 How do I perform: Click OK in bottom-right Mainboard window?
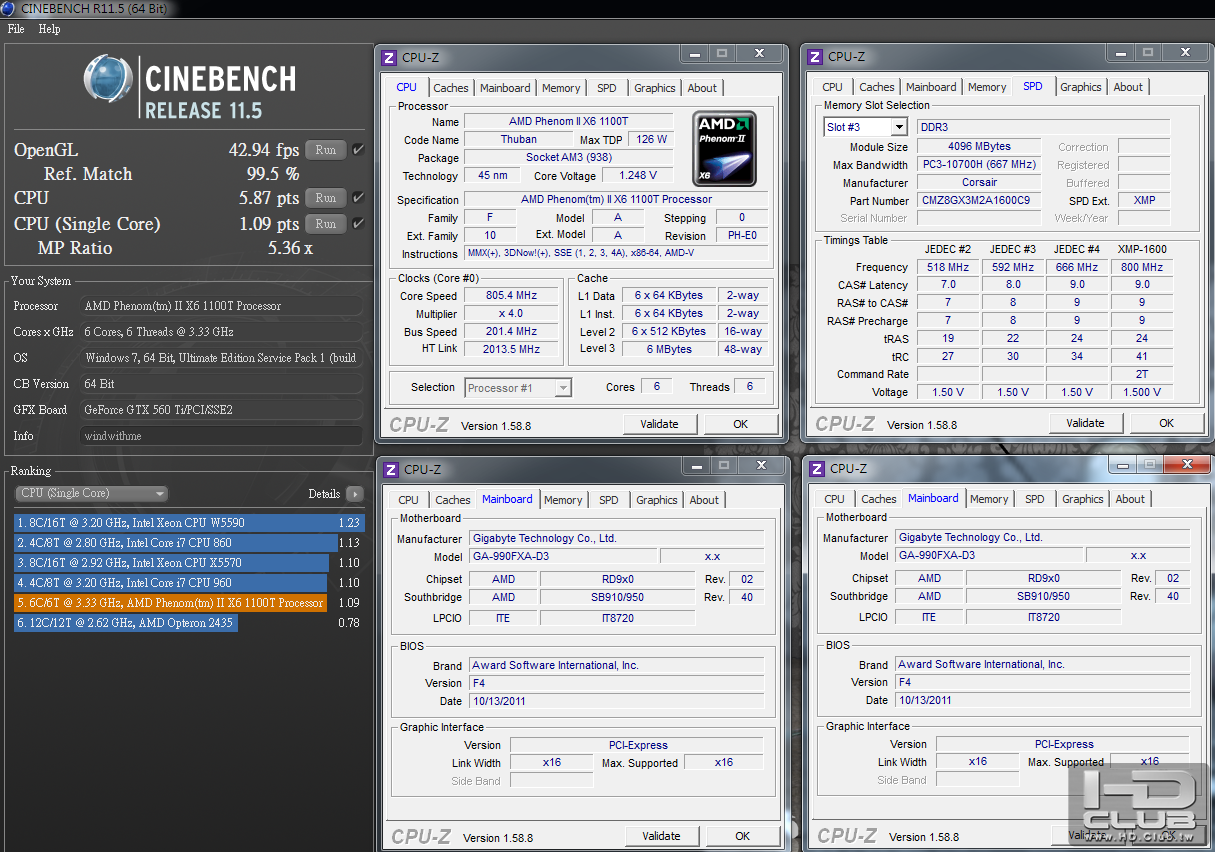click(1168, 835)
